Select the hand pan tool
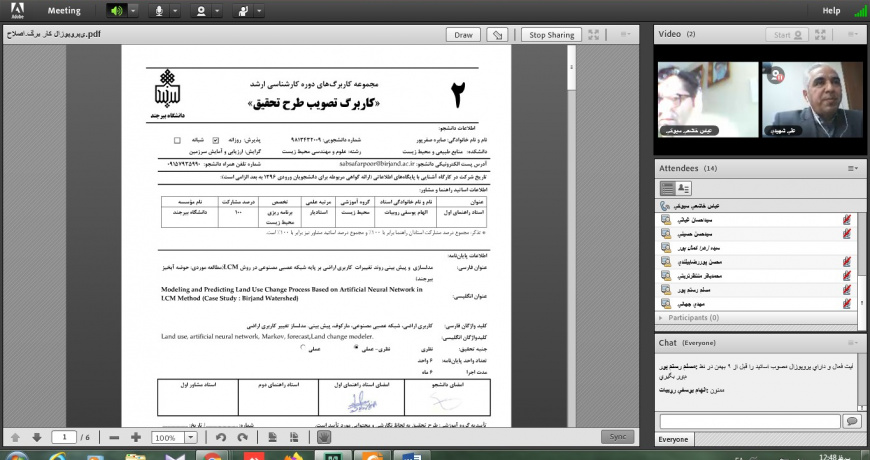The height and width of the screenshot is (460, 870). click(x=324, y=437)
